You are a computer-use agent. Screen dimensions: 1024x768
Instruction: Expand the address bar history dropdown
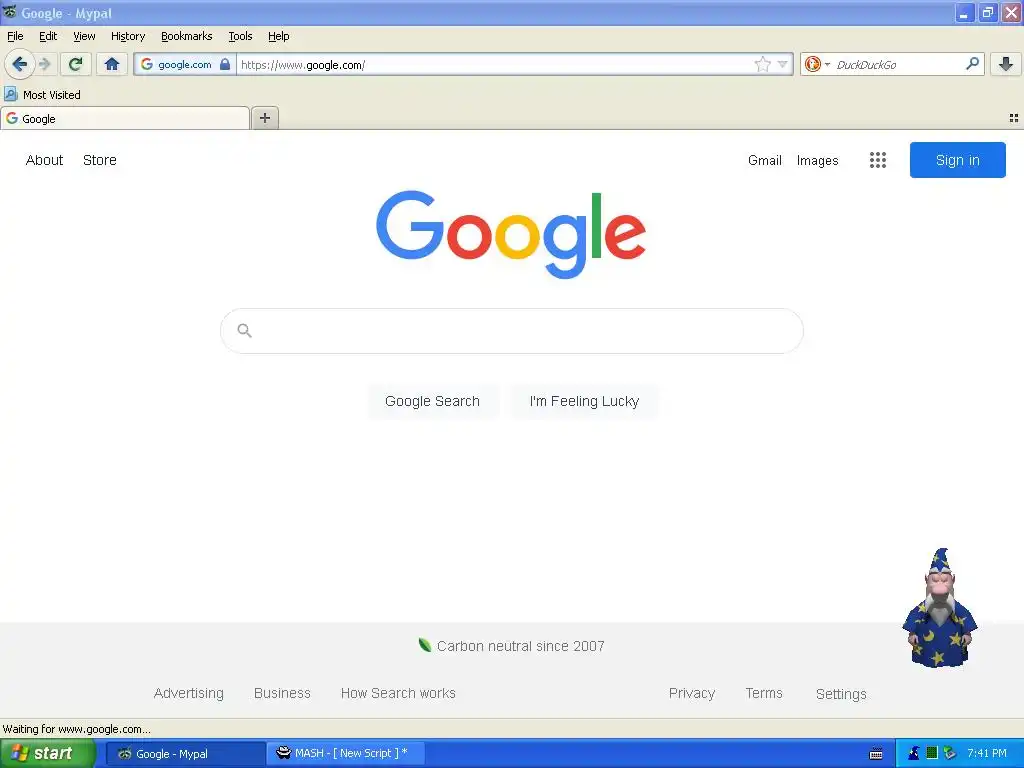(782, 64)
